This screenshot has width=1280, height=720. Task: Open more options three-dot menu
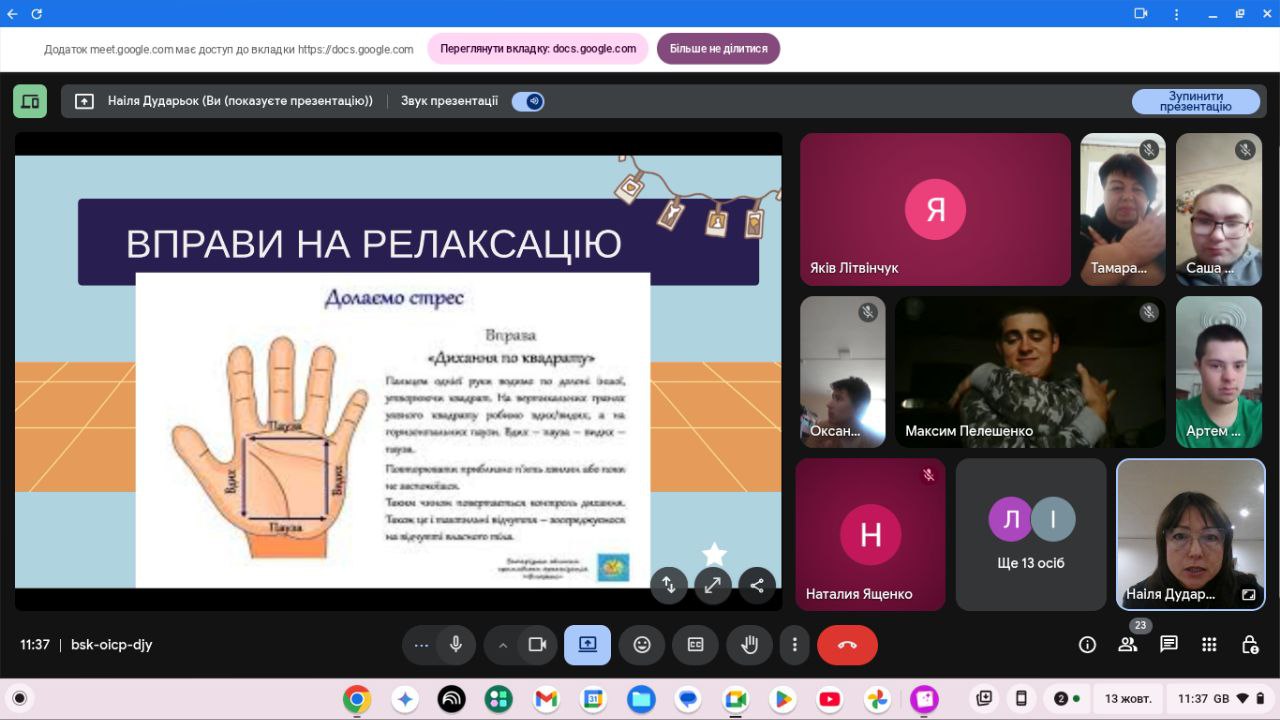794,645
